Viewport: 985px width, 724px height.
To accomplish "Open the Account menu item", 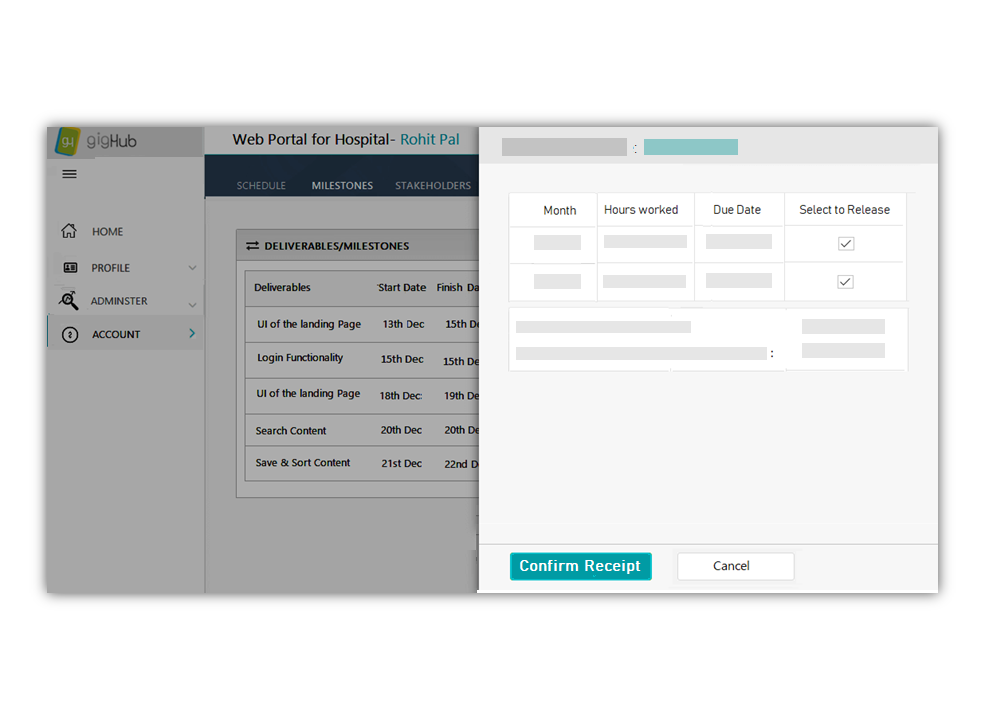I will (126, 333).
